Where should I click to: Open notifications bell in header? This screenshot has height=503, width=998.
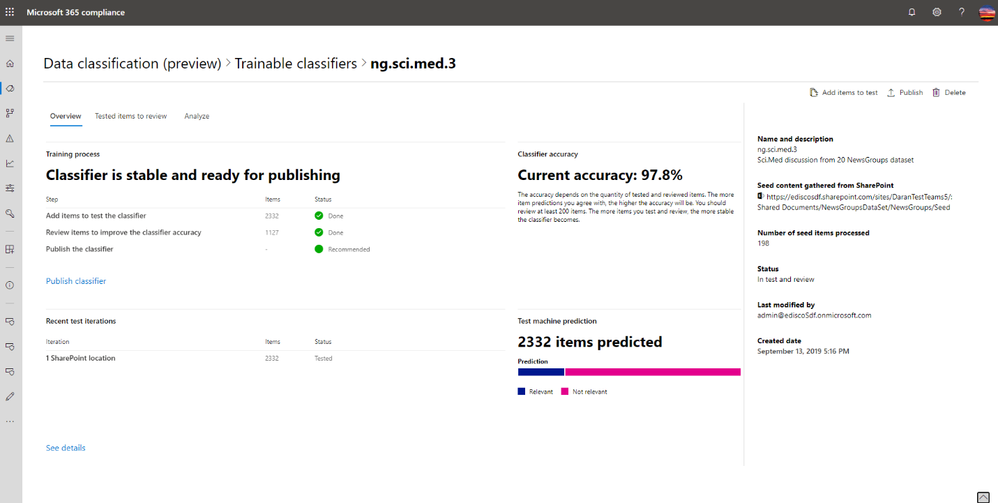pos(911,12)
